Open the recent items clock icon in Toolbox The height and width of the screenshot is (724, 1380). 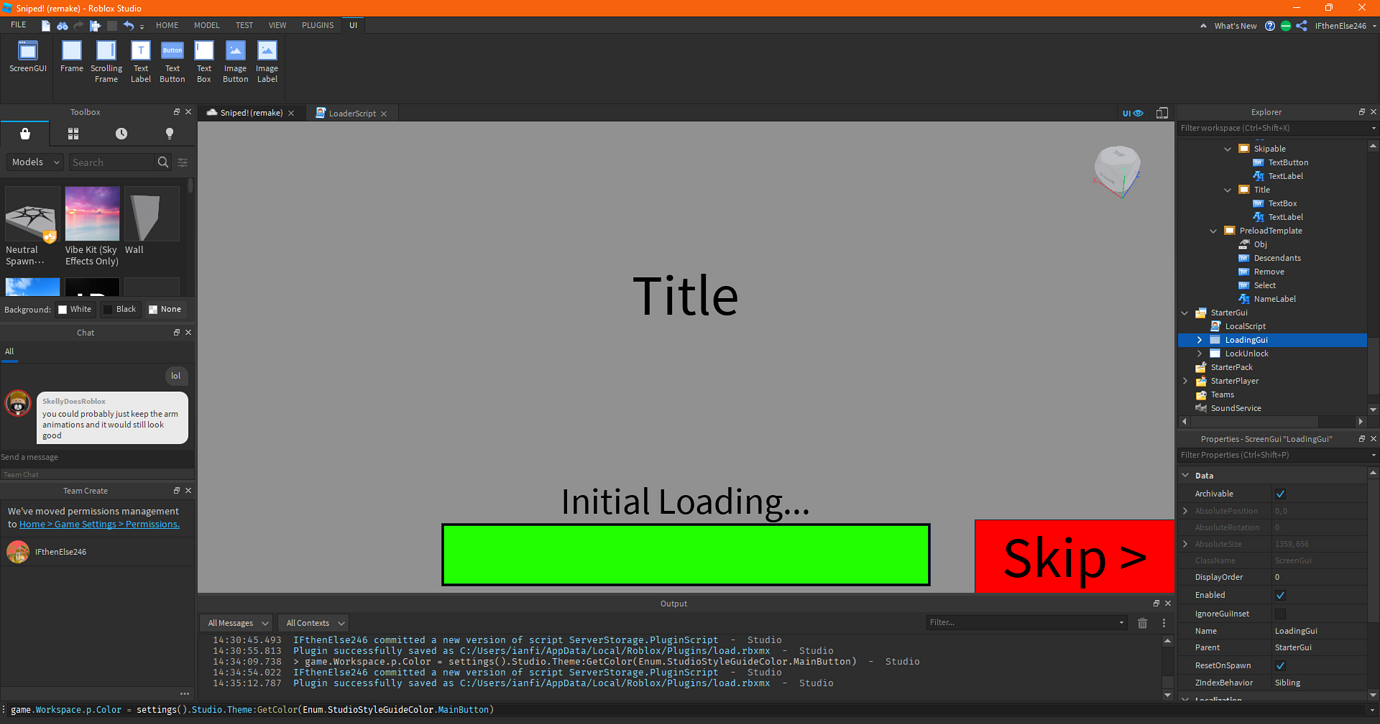(121, 133)
